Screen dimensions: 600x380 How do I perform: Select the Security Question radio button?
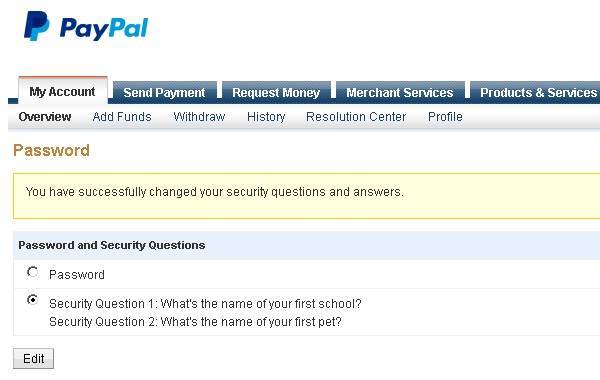point(33,300)
